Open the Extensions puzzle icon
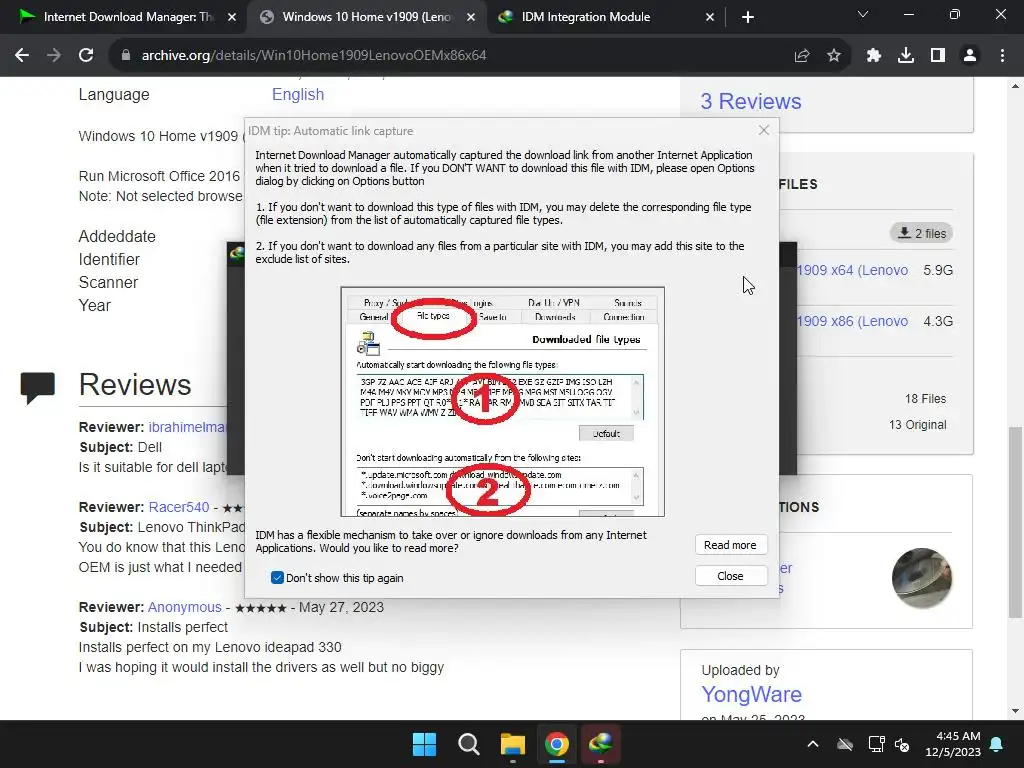This screenshot has height=768, width=1024. [873, 56]
